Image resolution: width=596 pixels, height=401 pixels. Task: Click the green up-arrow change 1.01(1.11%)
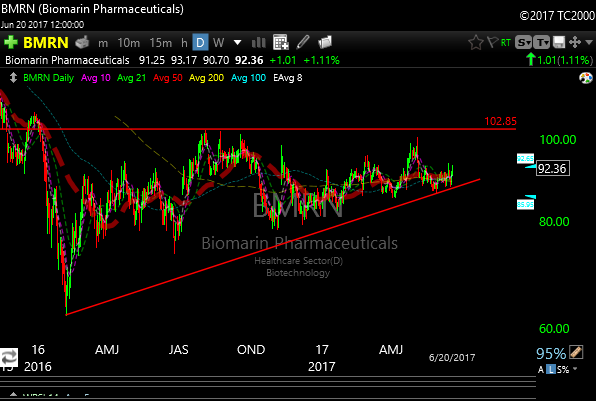point(560,60)
